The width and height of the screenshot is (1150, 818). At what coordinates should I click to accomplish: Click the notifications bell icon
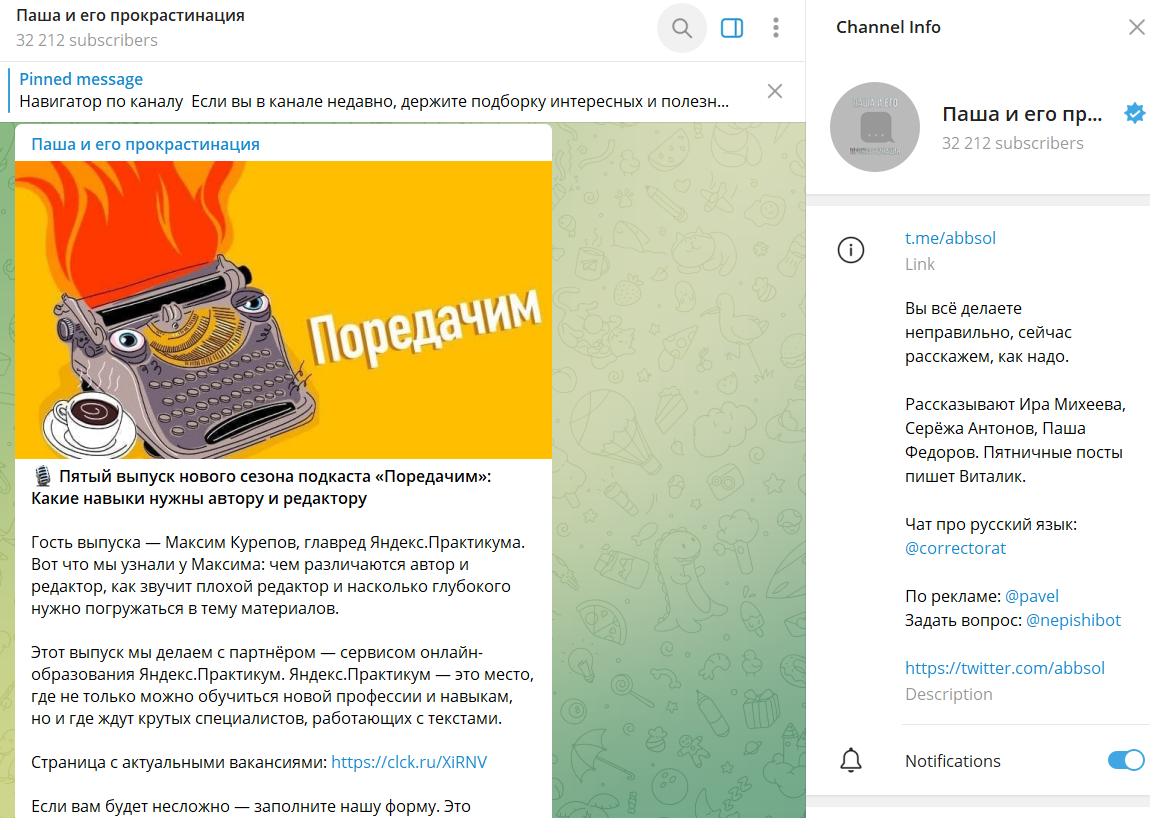pyautogui.click(x=851, y=761)
